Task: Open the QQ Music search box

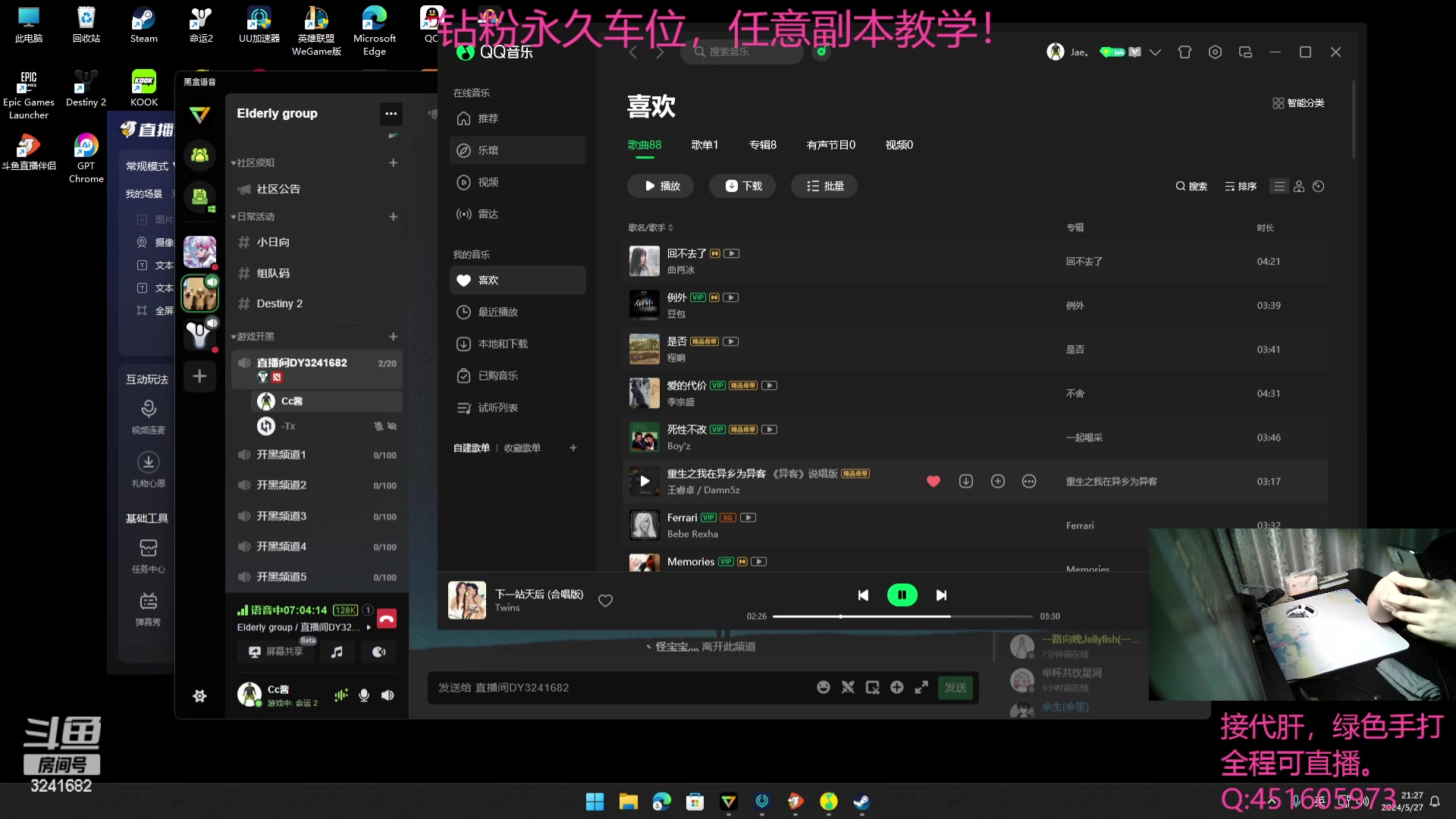Action: pyautogui.click(x=742, y=52)
